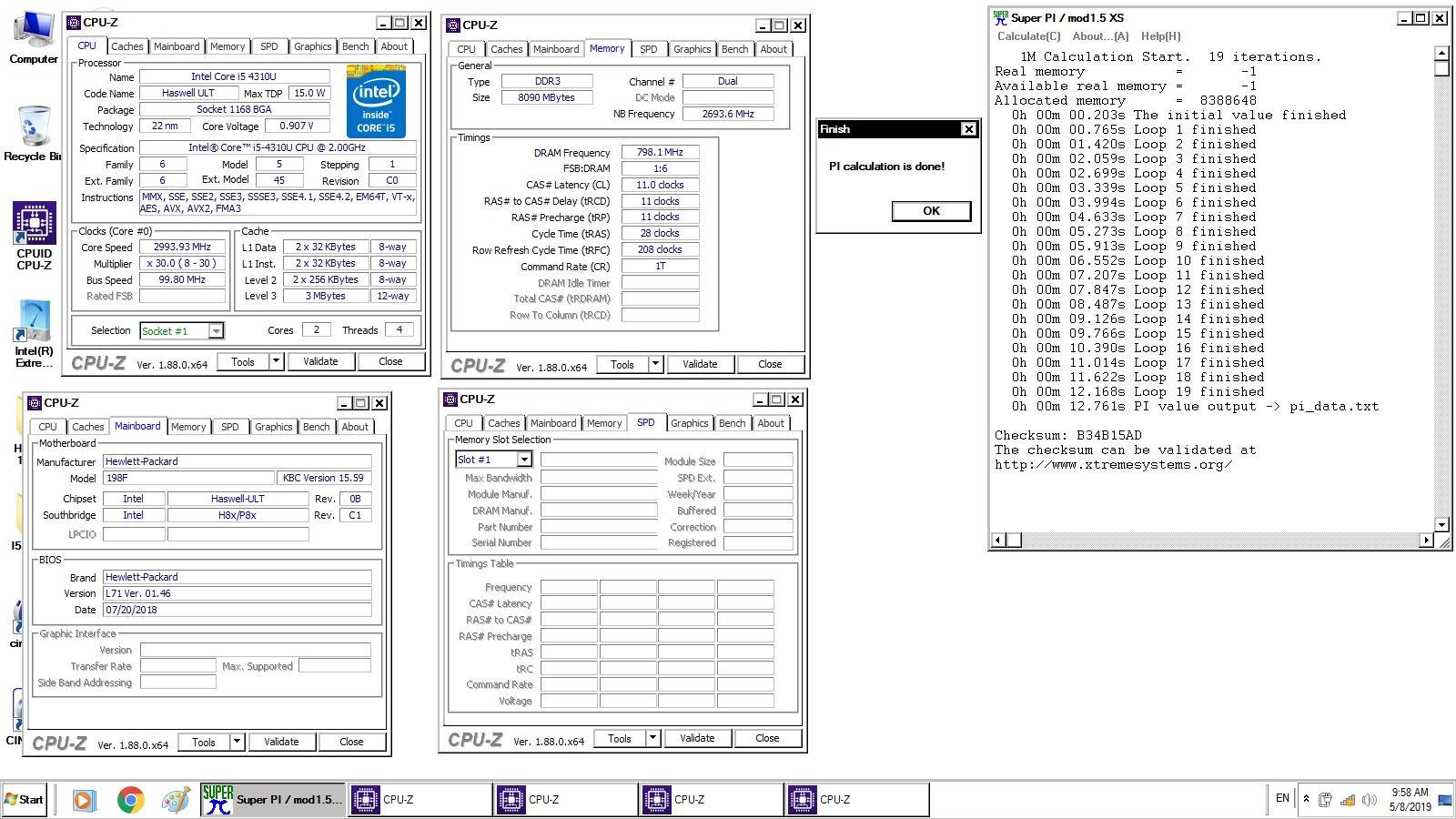This screenshot has width=1456, height=819.
Task: Click the show desktop monitor tray icon
Action: coord(1444,800)
